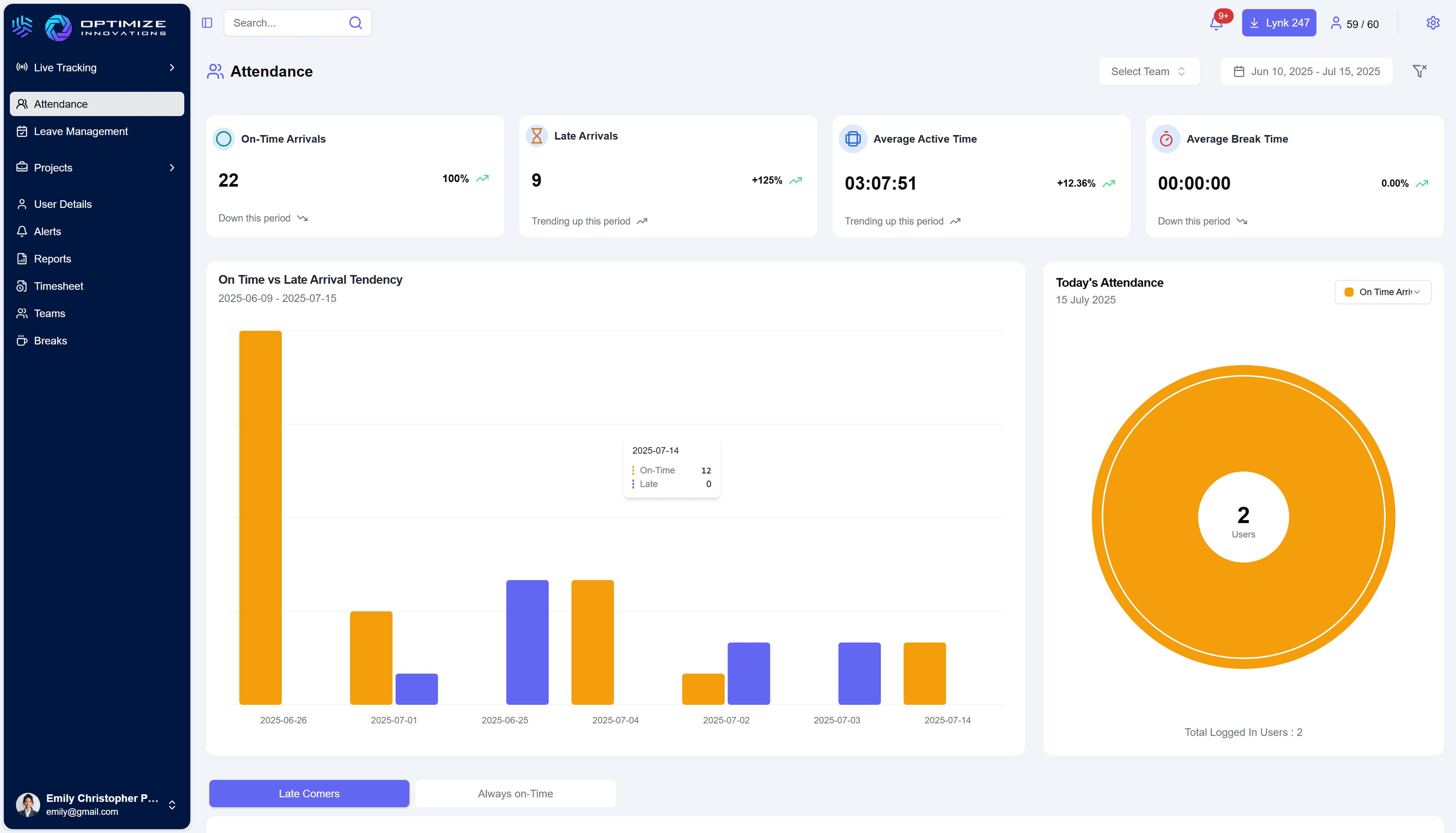
Task: Click the clear filter funnel icon
Action: pos(1419,71)
